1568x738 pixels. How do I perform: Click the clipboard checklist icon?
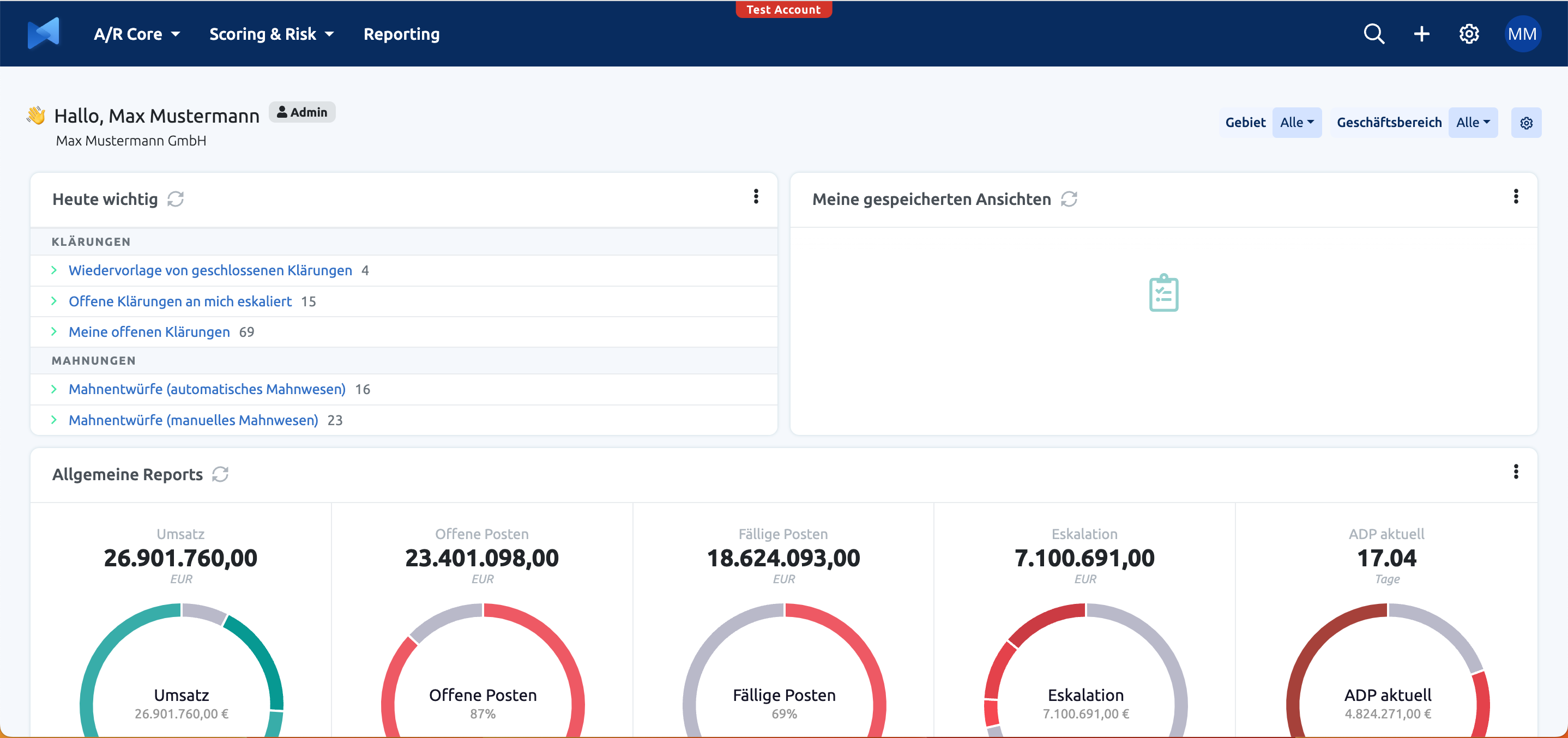click(1164, 293)
